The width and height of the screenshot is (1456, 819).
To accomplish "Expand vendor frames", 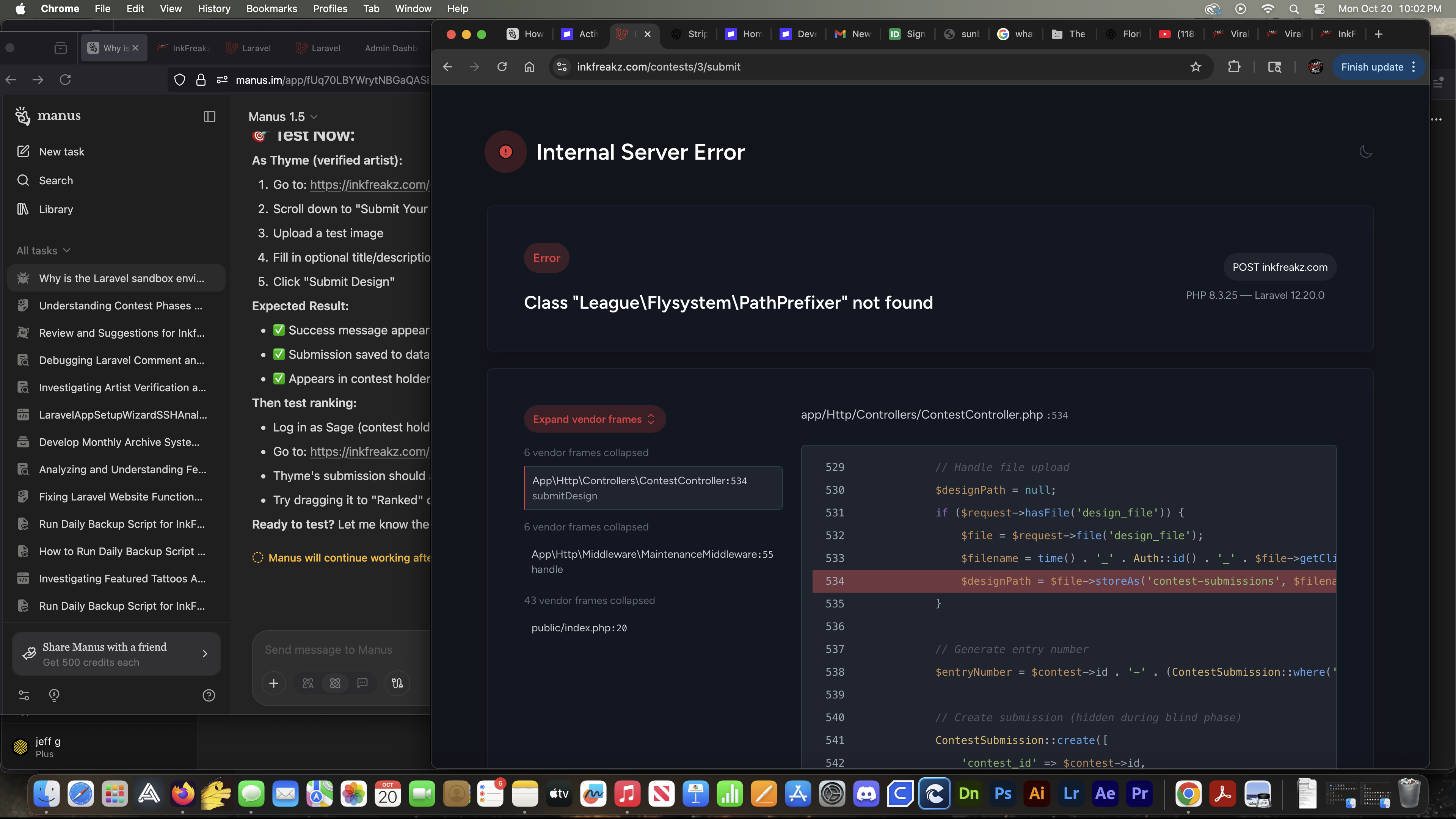I will [x=594, y=419].
